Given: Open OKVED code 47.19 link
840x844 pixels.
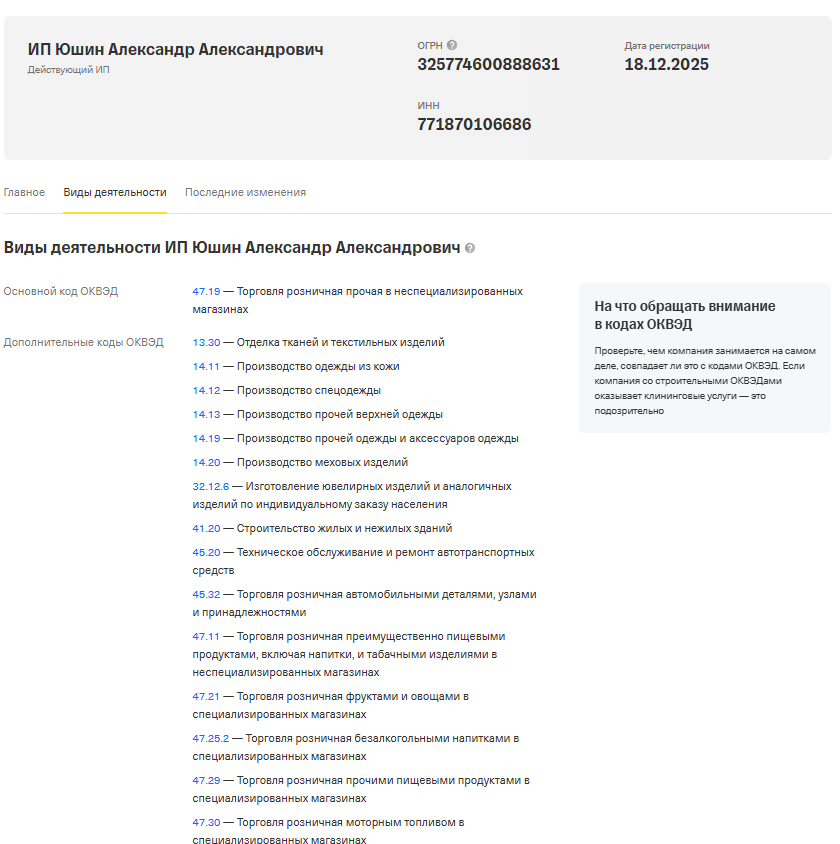Looking at the screenshot, I should click(x=206, y=291).
